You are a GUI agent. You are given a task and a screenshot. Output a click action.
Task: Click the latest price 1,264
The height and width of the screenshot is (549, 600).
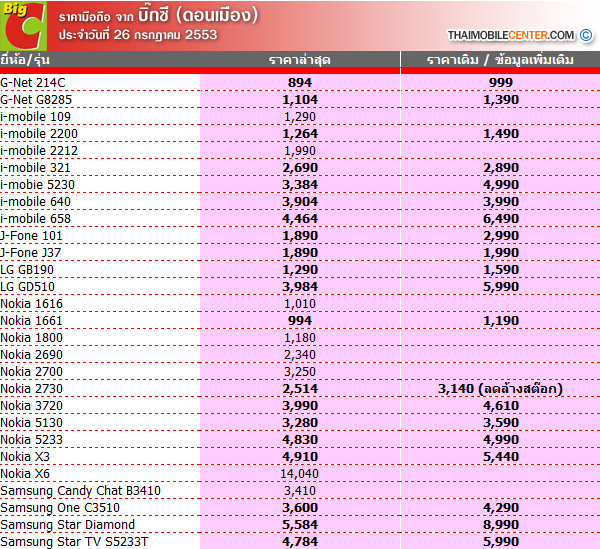click(x=300, y=134)
